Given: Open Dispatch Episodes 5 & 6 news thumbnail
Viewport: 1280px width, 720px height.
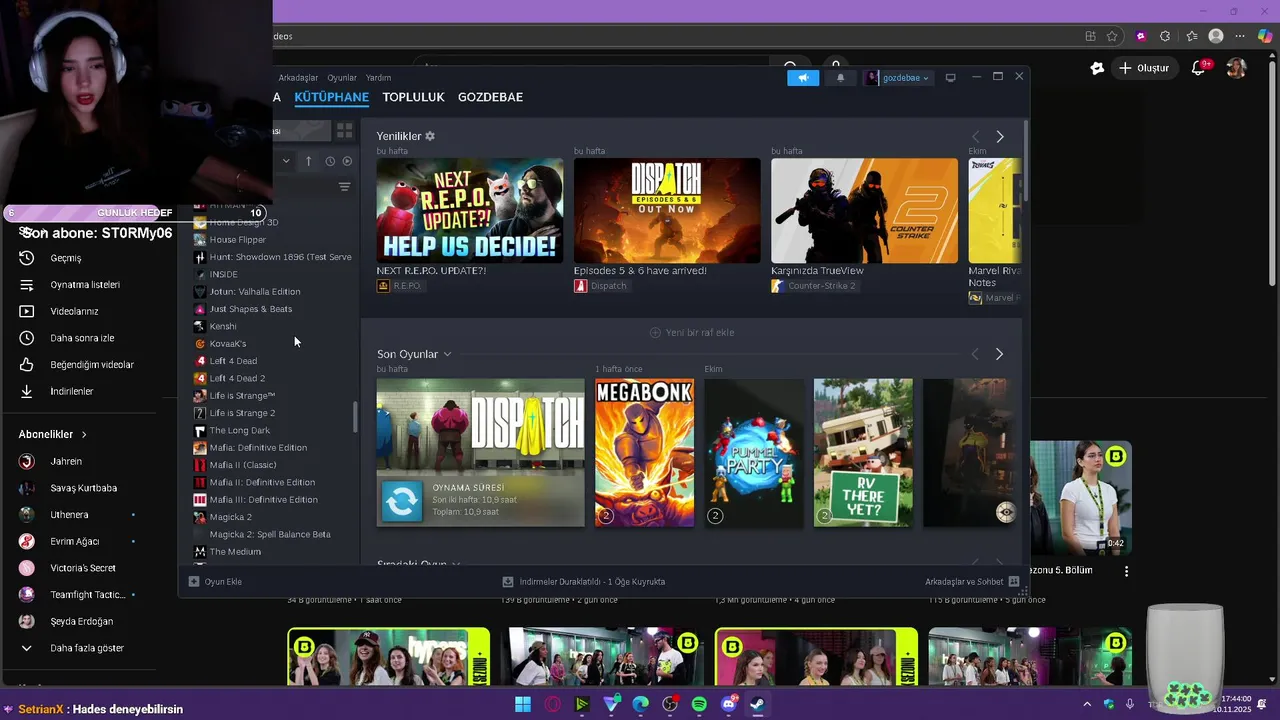Looking at the screenshot, I should tap(667, 211).
